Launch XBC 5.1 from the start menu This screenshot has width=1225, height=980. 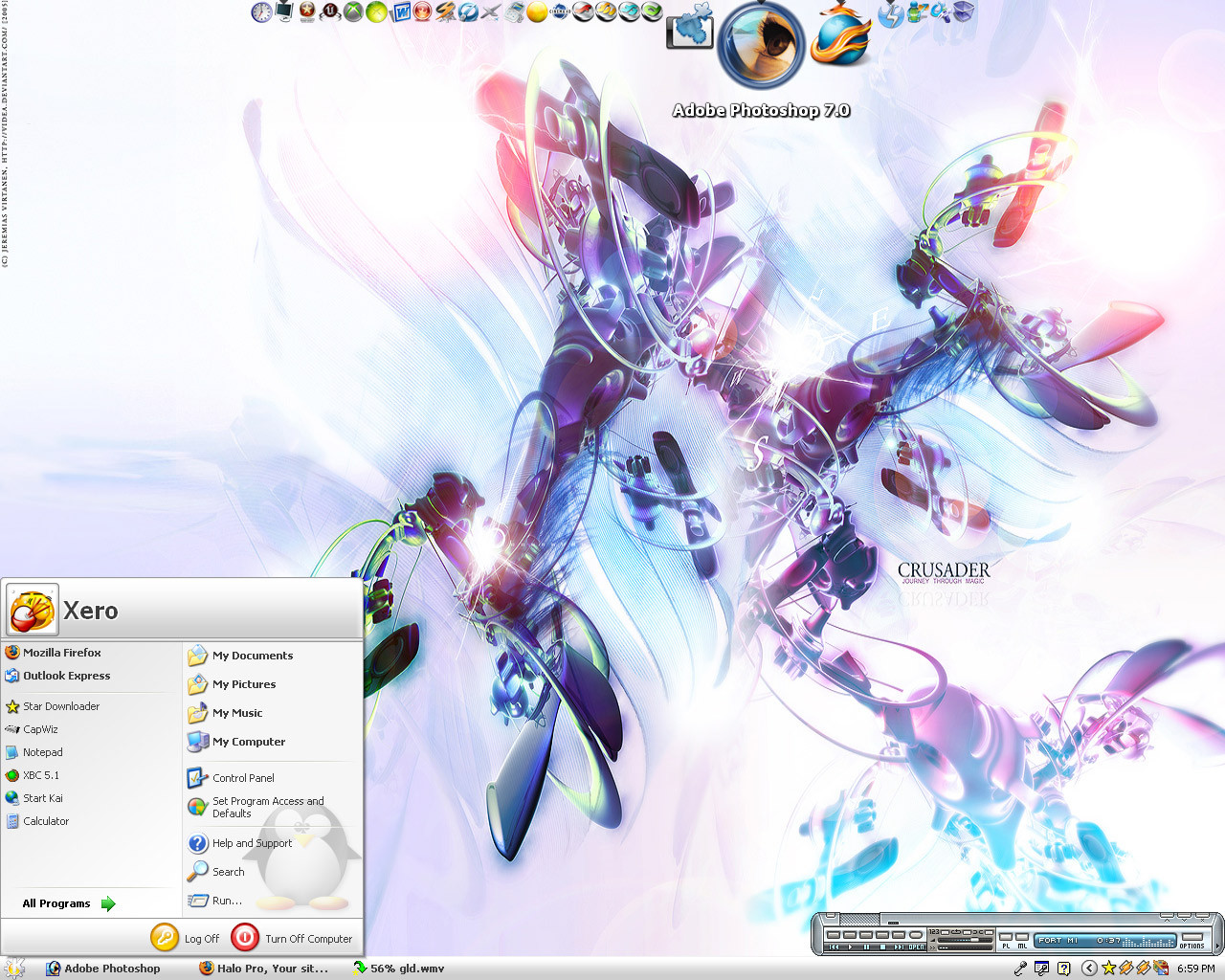click(x=32, y=775)
